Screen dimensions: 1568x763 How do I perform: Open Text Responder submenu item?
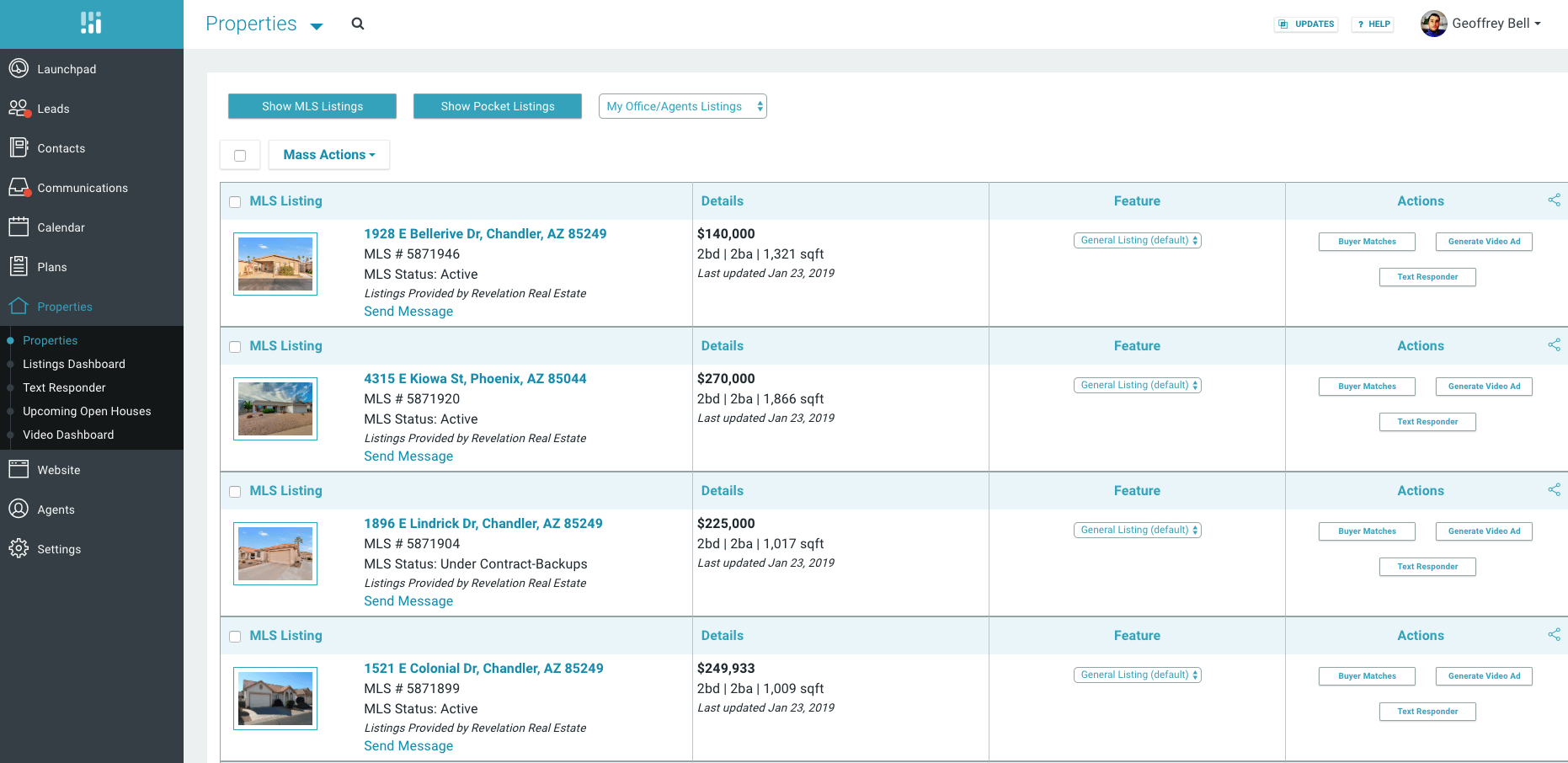click(64, 387)
